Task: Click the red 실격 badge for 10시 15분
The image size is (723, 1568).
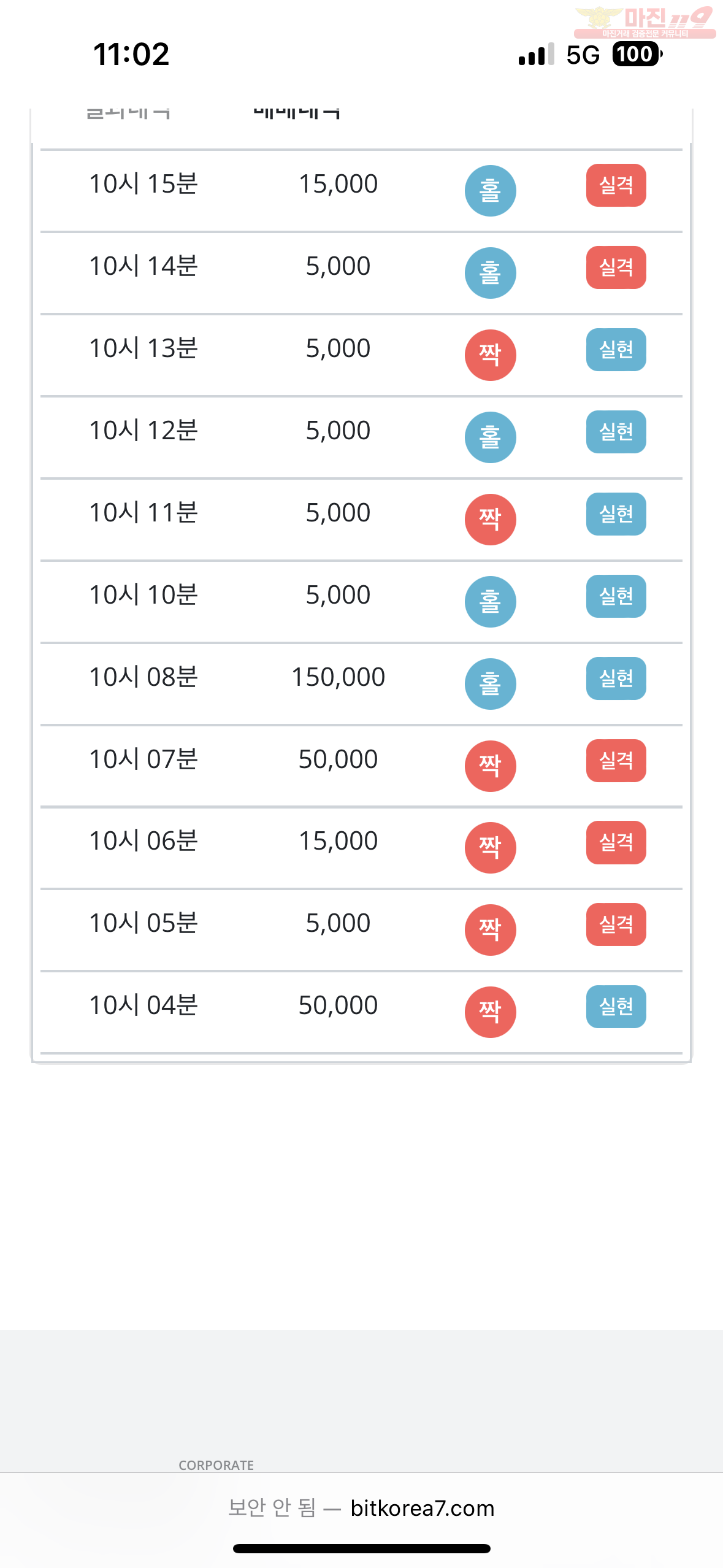Action: point(616,185)
